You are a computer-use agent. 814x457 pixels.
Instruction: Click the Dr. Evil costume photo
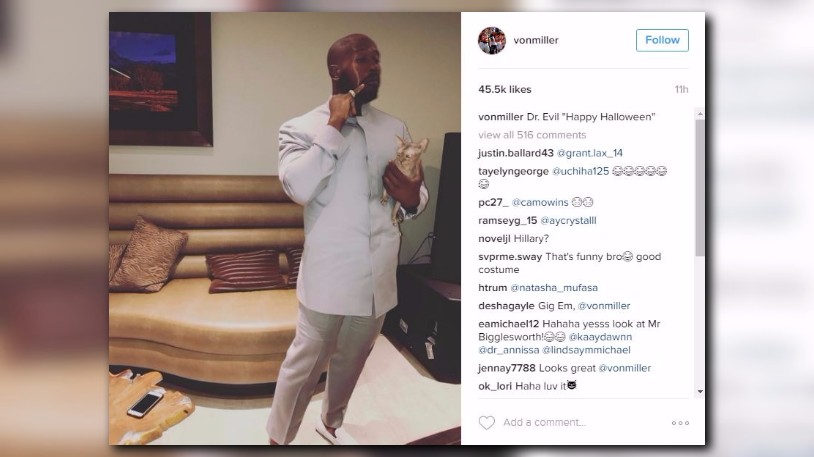pos(284,228)
